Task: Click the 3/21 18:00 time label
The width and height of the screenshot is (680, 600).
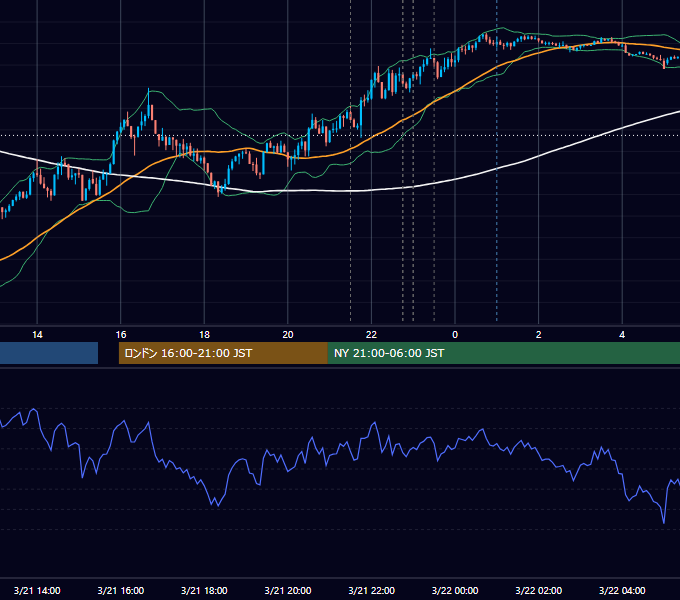Action: [x=204, y=590]
